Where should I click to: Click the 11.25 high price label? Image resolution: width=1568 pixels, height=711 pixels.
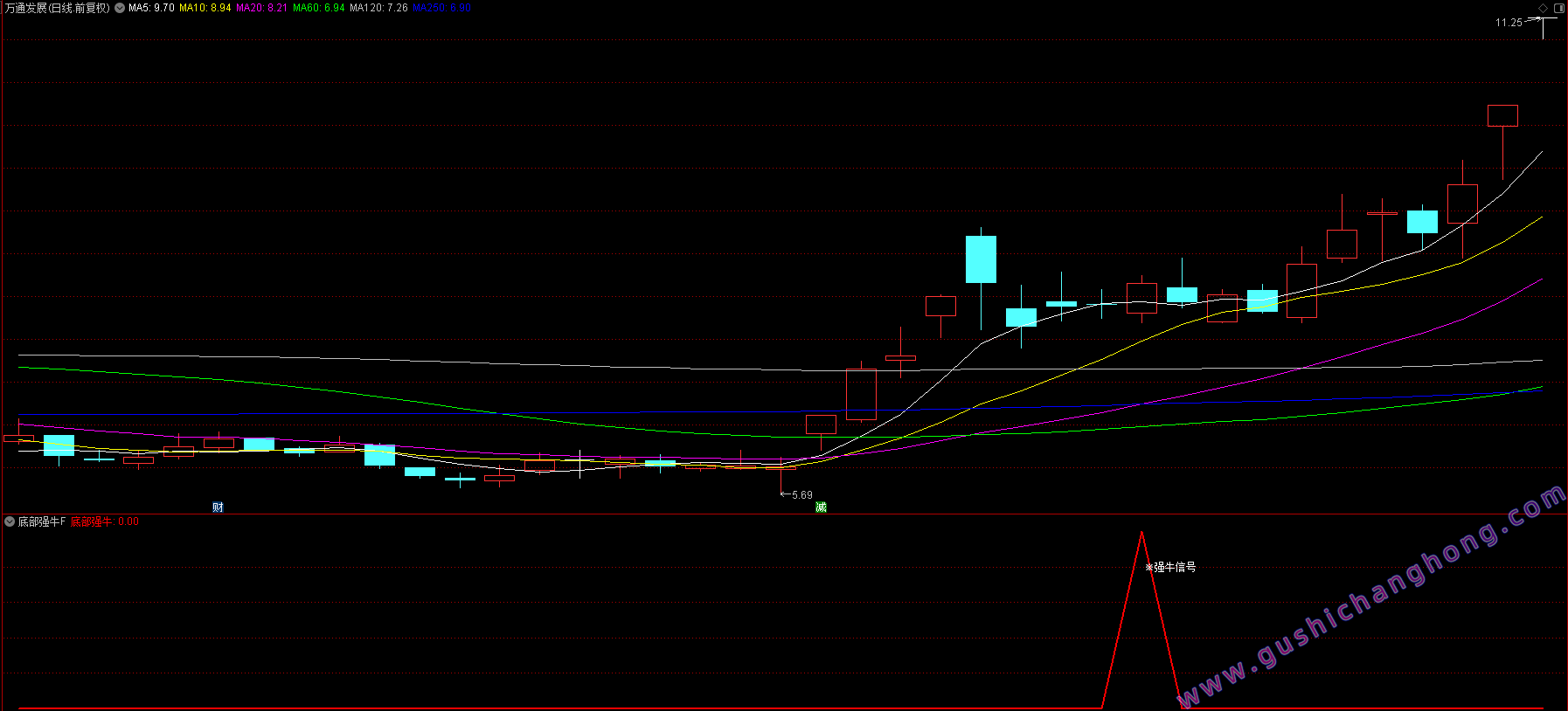click(1509, 23)
